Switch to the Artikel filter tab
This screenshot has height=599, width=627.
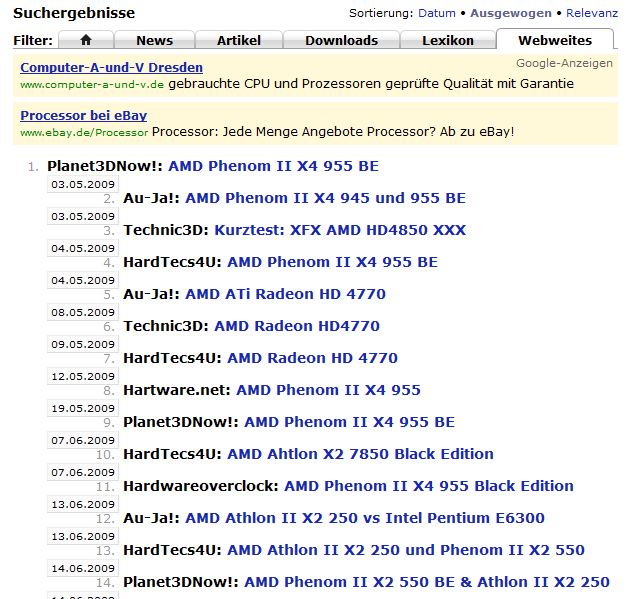pyautogui.click(x=239, y=40)
